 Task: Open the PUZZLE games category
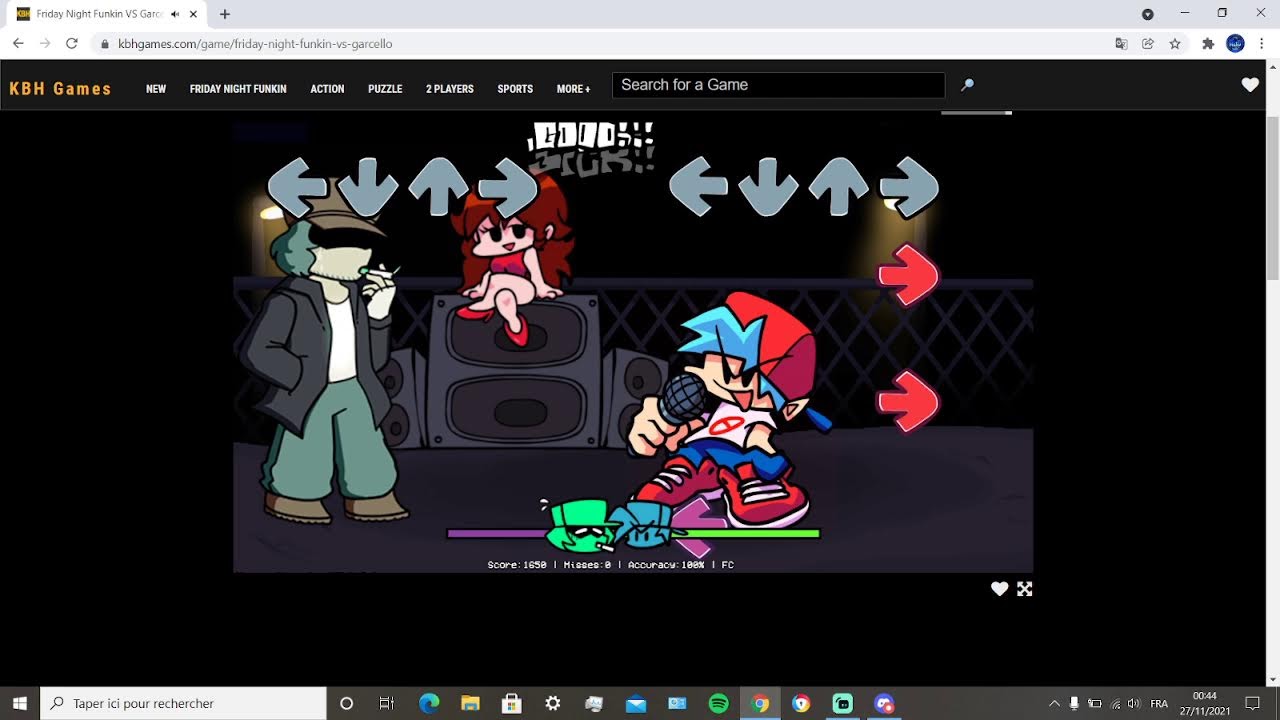(x=385, y=89)
